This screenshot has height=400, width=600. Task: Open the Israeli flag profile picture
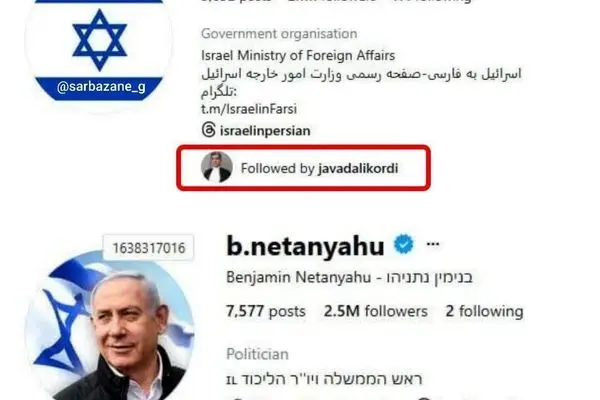click(99, 51)
